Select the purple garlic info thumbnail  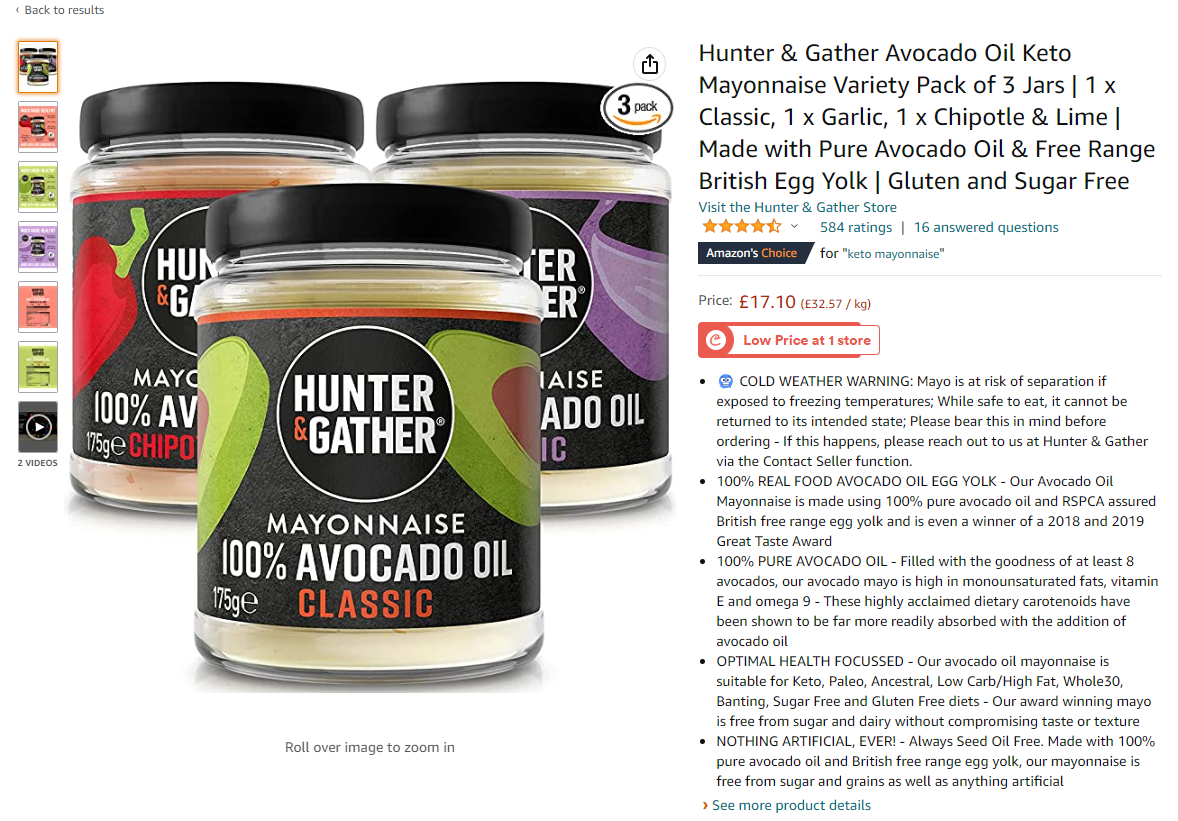[x=38, y=247]
